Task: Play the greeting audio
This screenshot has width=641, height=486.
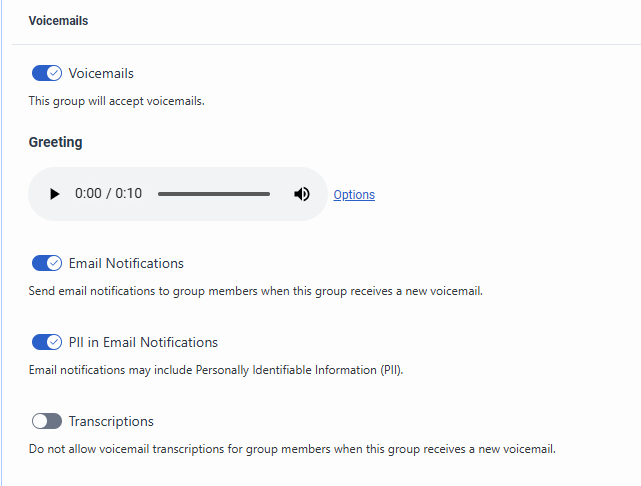Action: (54, 194)
